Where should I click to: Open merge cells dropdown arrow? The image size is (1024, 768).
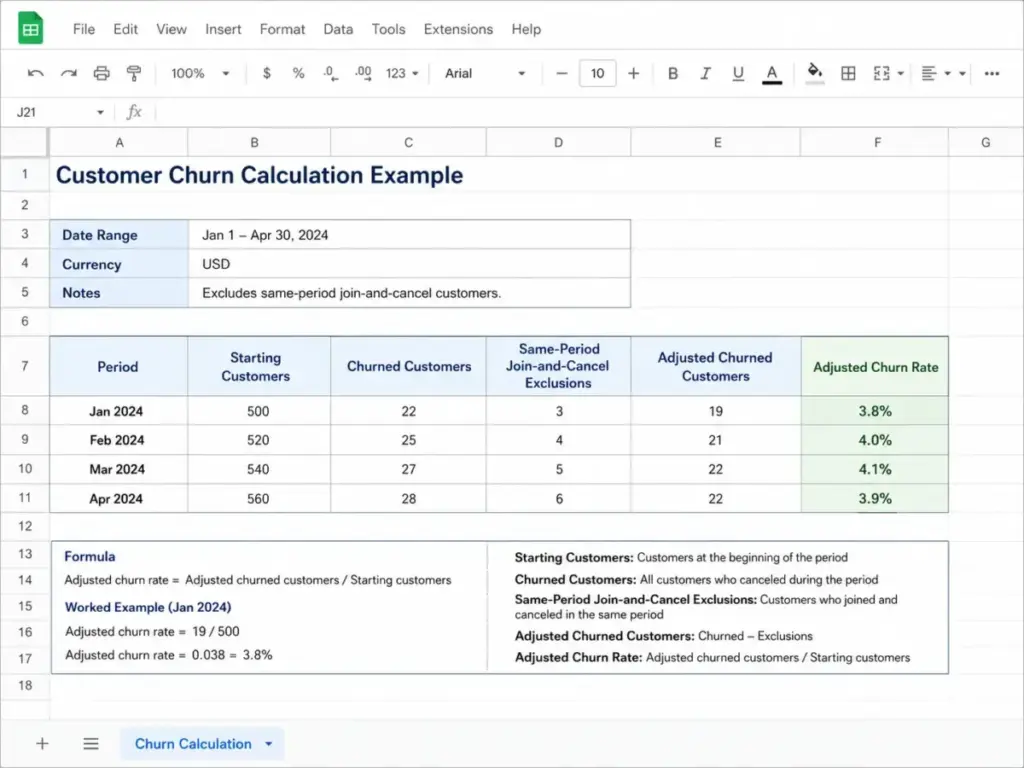point(901,73)
